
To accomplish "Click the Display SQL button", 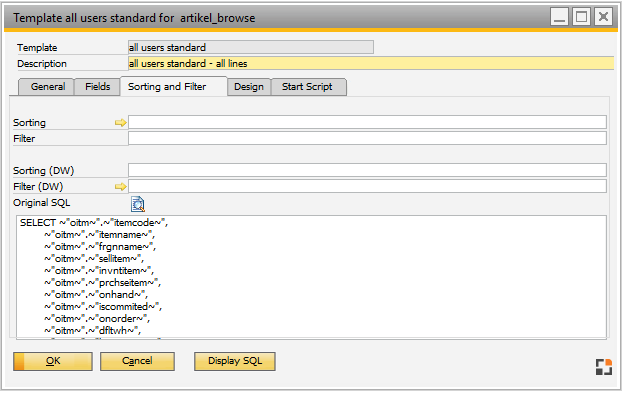I will point(235,361).
